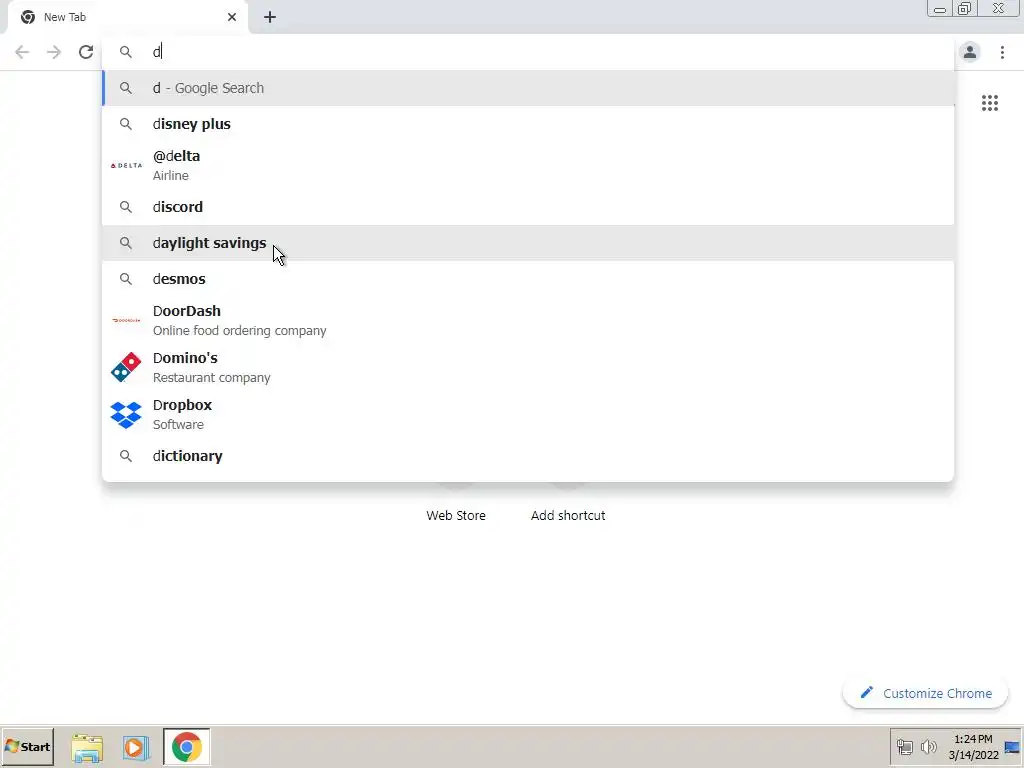
Task: Launch the media player taskbar icon
Action: click(136, 747)
